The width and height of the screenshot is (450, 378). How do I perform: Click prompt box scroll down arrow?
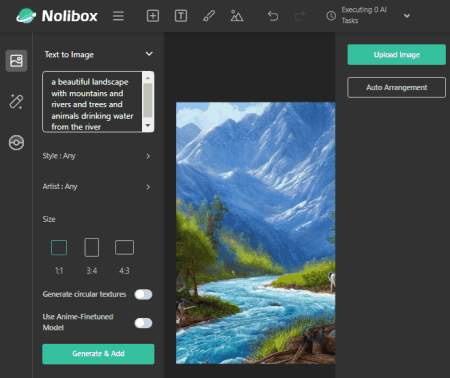coord(148,126)
